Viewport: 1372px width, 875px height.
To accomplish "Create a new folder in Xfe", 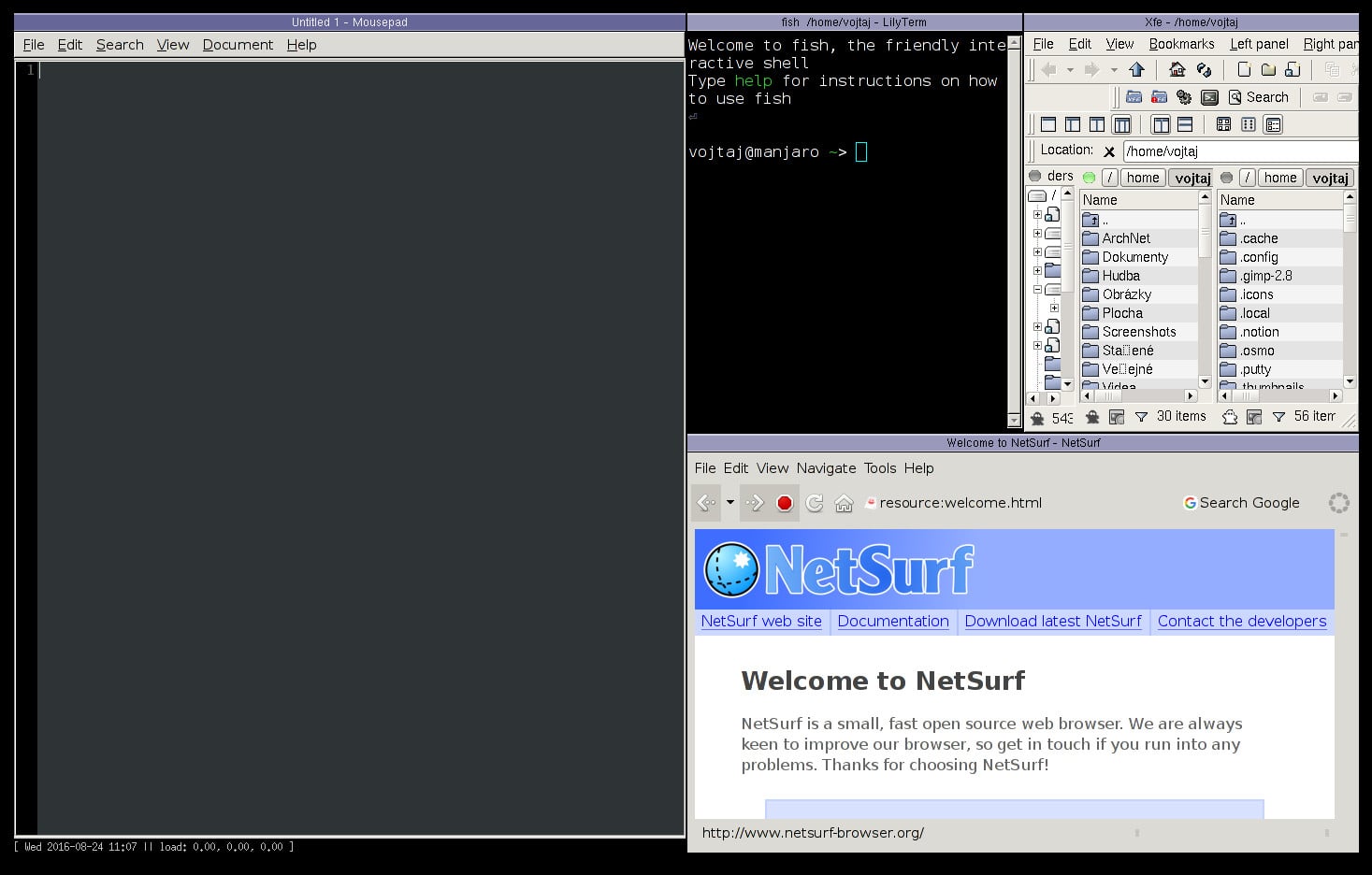I will 1269,70.
